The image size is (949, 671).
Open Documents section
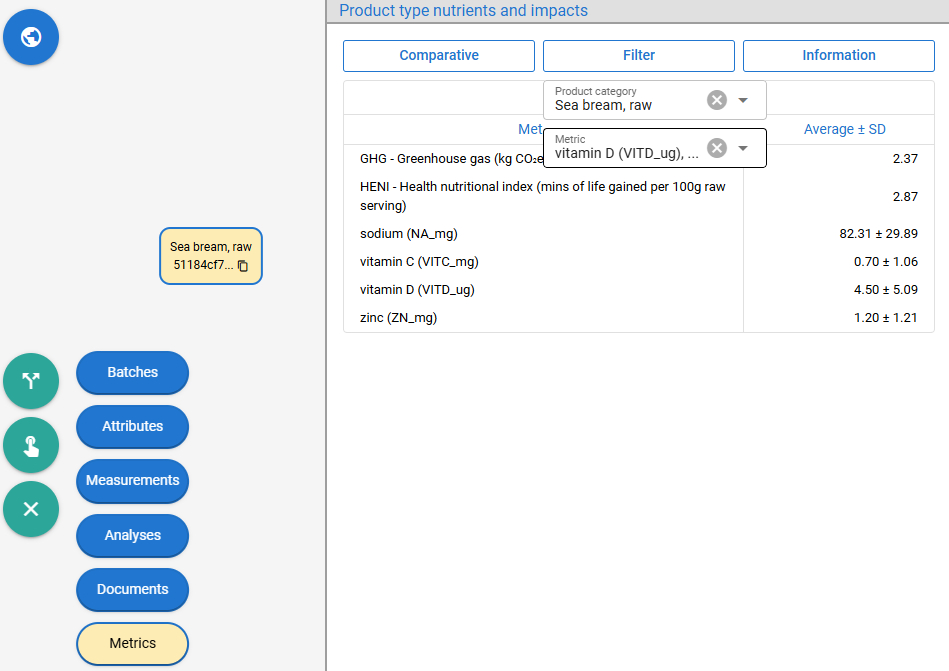(133, 589)
